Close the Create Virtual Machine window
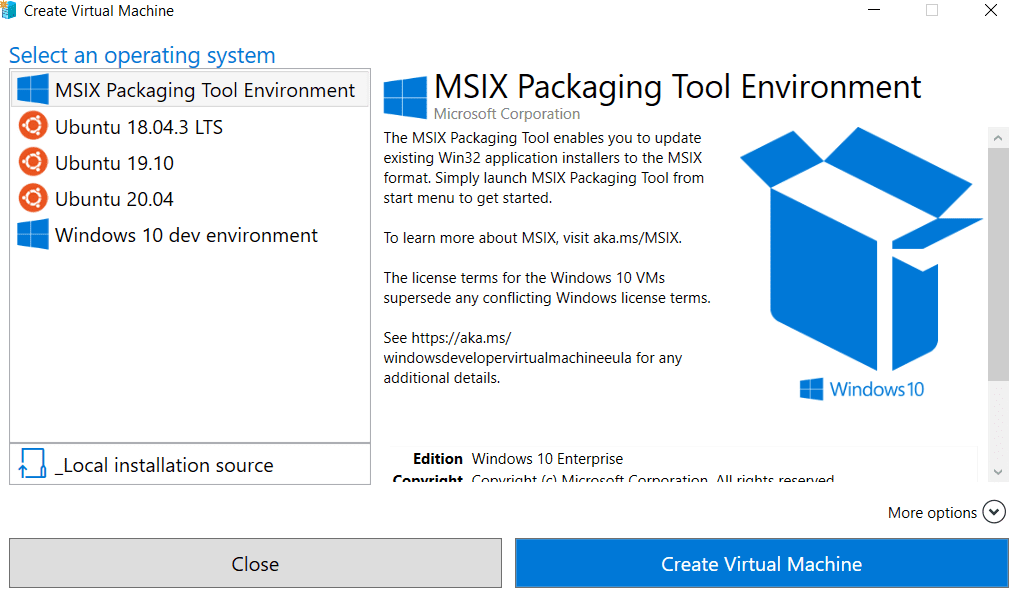The image size is (1018, 597). (x=991, y=10)
